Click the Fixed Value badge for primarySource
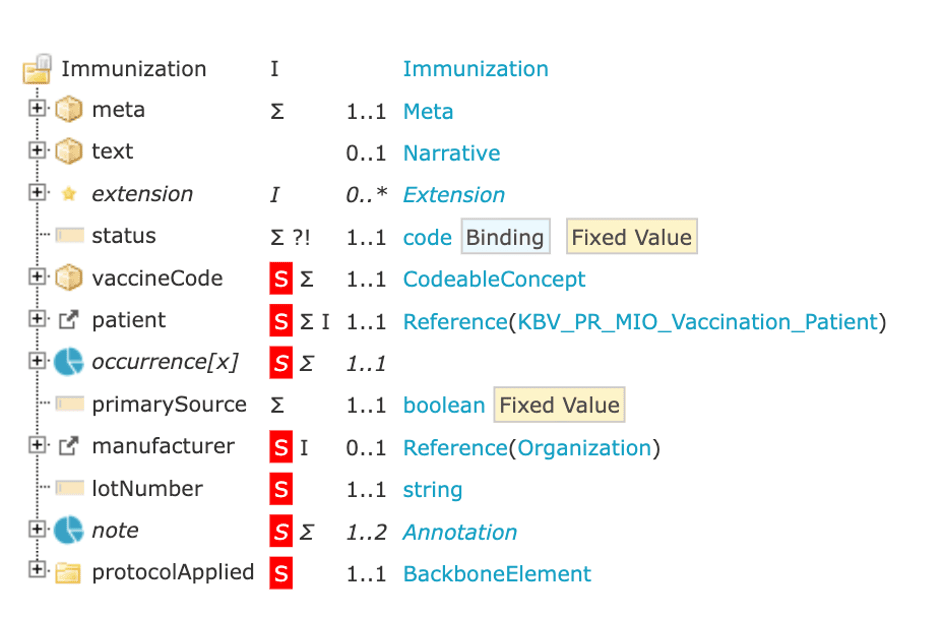This screenshot has height=618, width=945. tap(559, 405)
